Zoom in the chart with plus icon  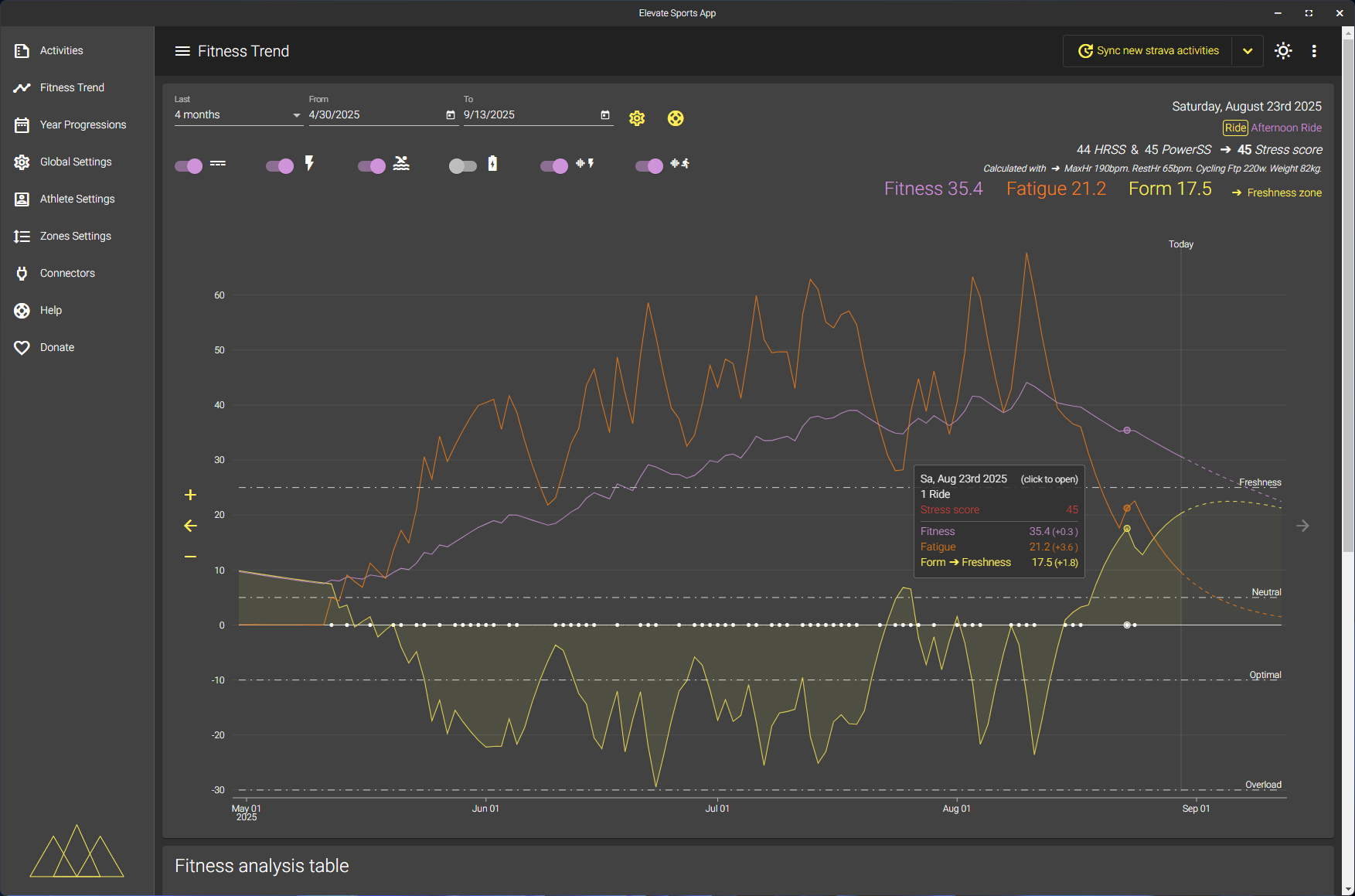[x=190, y=495]
